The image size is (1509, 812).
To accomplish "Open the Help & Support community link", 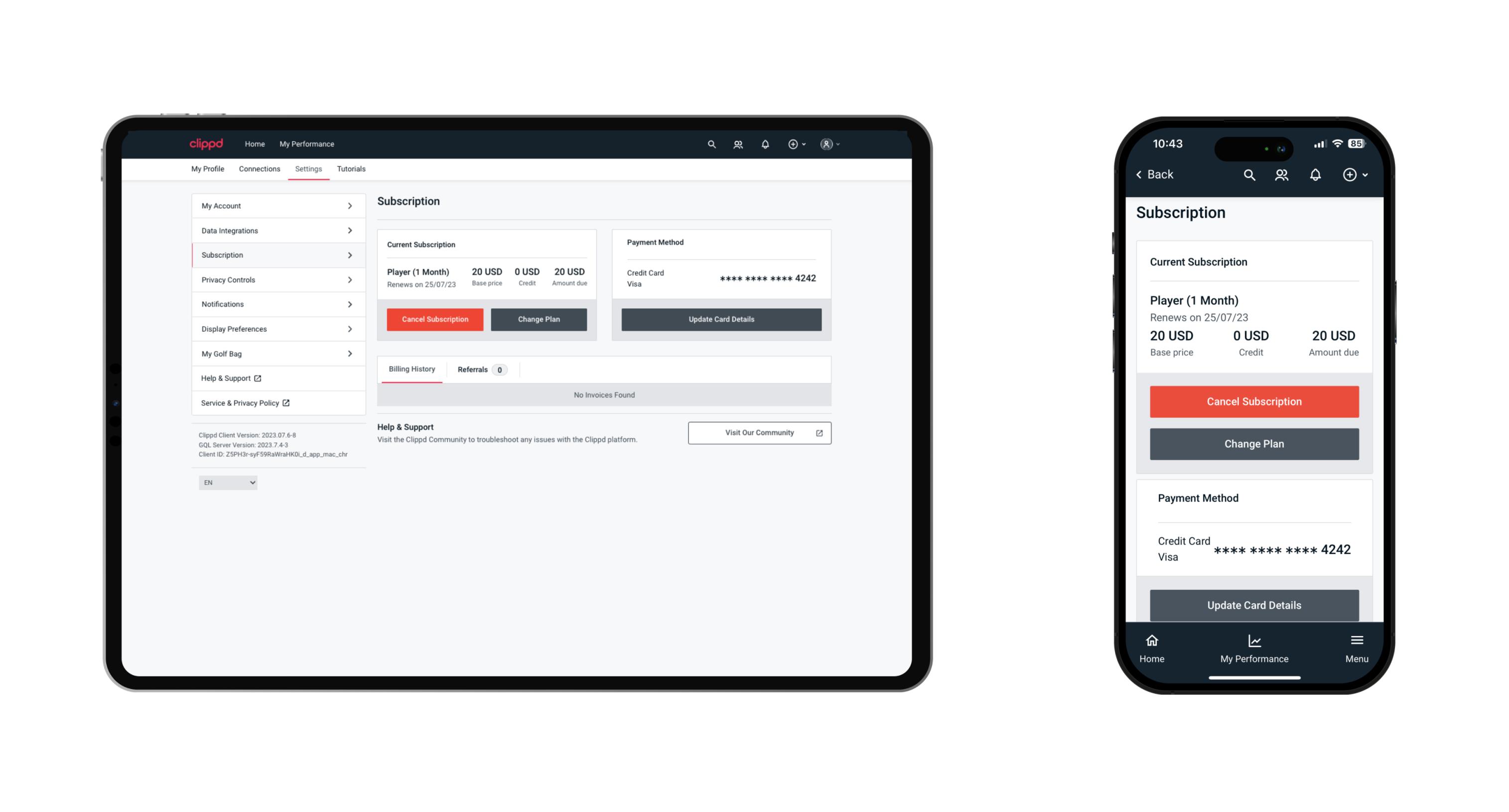I will pos(758,432).
